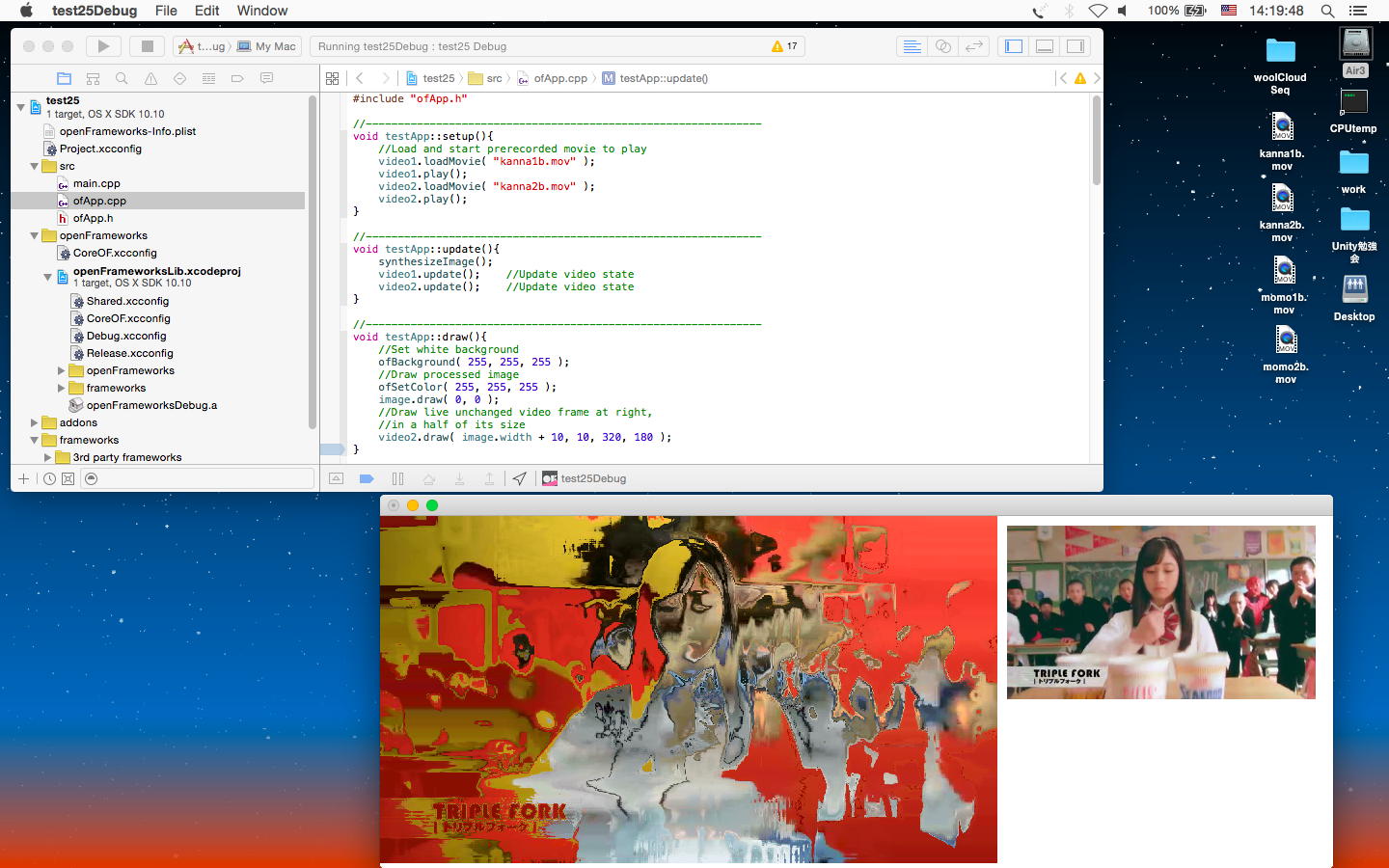Switch to the Version editor

(x=974, y=46)
